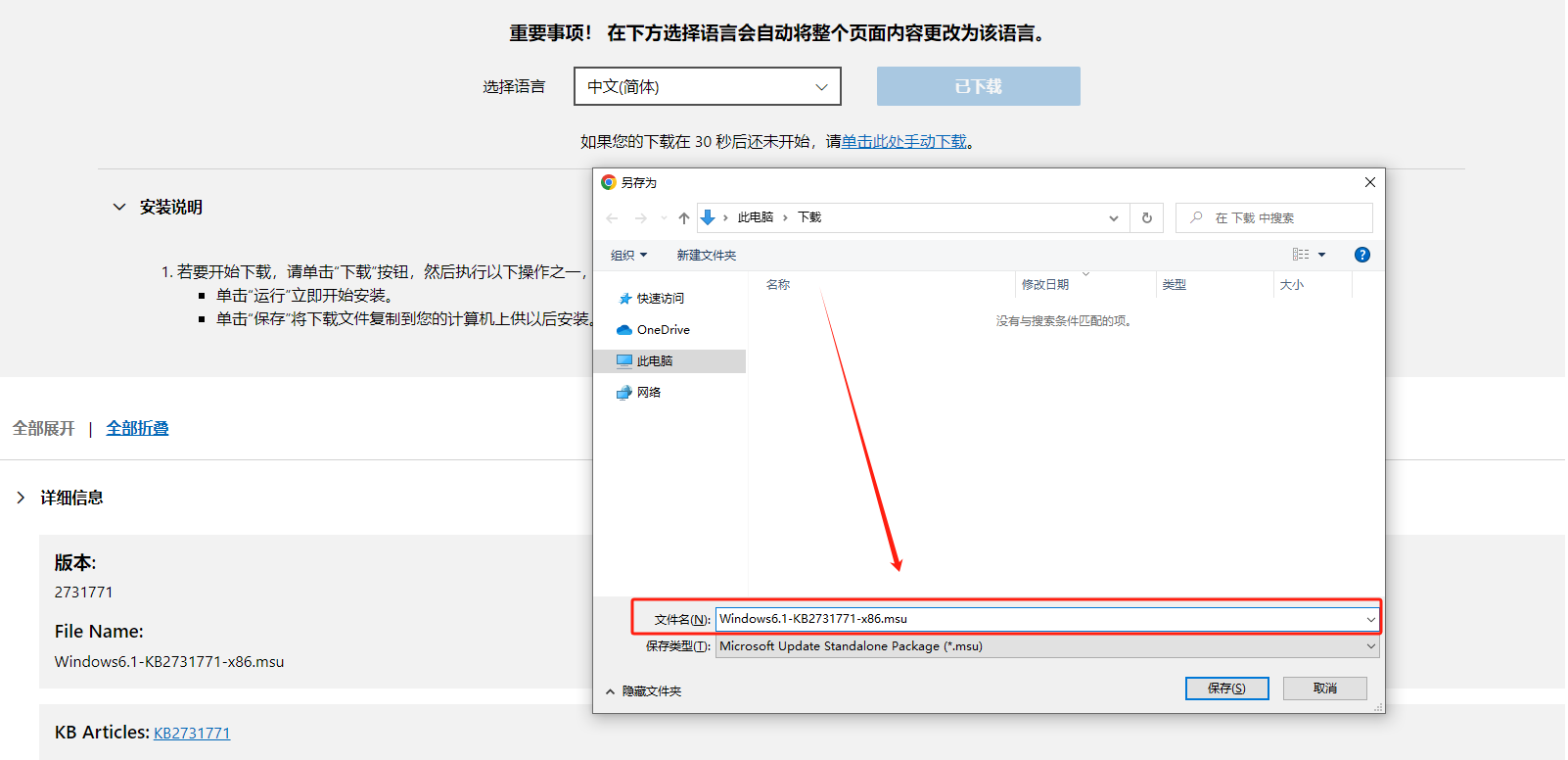Image resolution: width=1568 pixels, height=760 pixels.
Task: Open the KB2731771 article link
Action: [192, 734]
